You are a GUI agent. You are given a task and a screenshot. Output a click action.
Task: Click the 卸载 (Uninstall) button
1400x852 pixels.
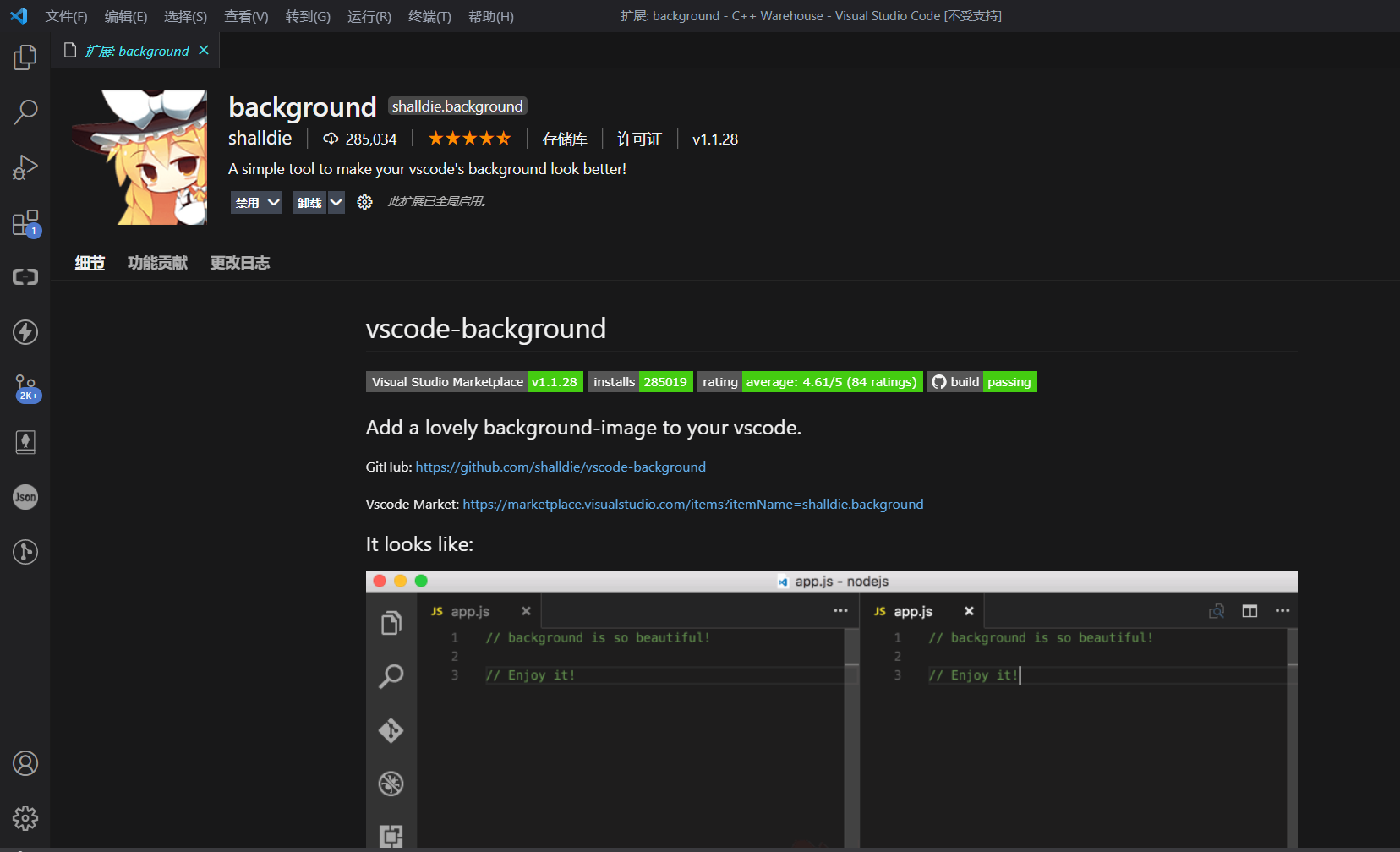pyautogui.click(x=309, y=203)
